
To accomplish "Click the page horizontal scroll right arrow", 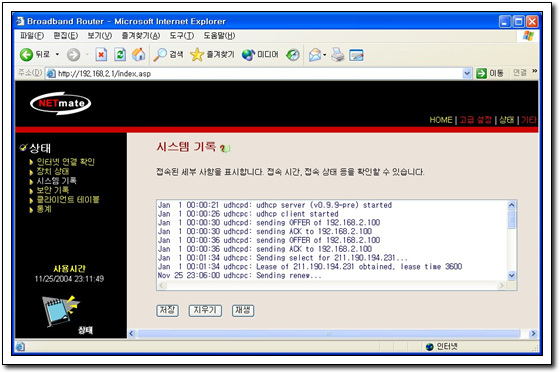I will pos(533,334).
